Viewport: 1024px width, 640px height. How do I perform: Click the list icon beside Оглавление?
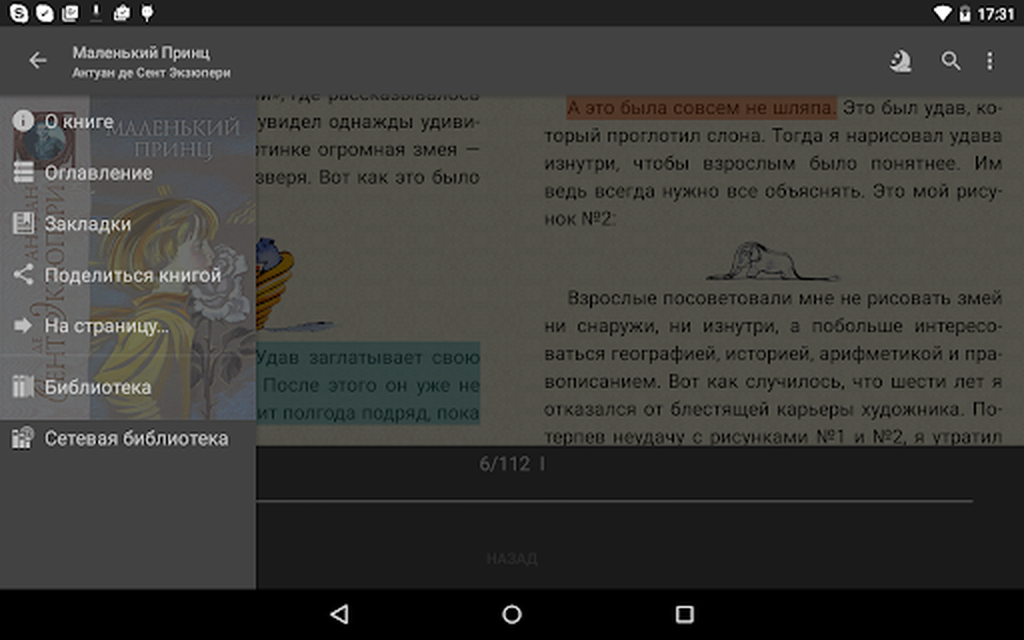pos(23,172)
